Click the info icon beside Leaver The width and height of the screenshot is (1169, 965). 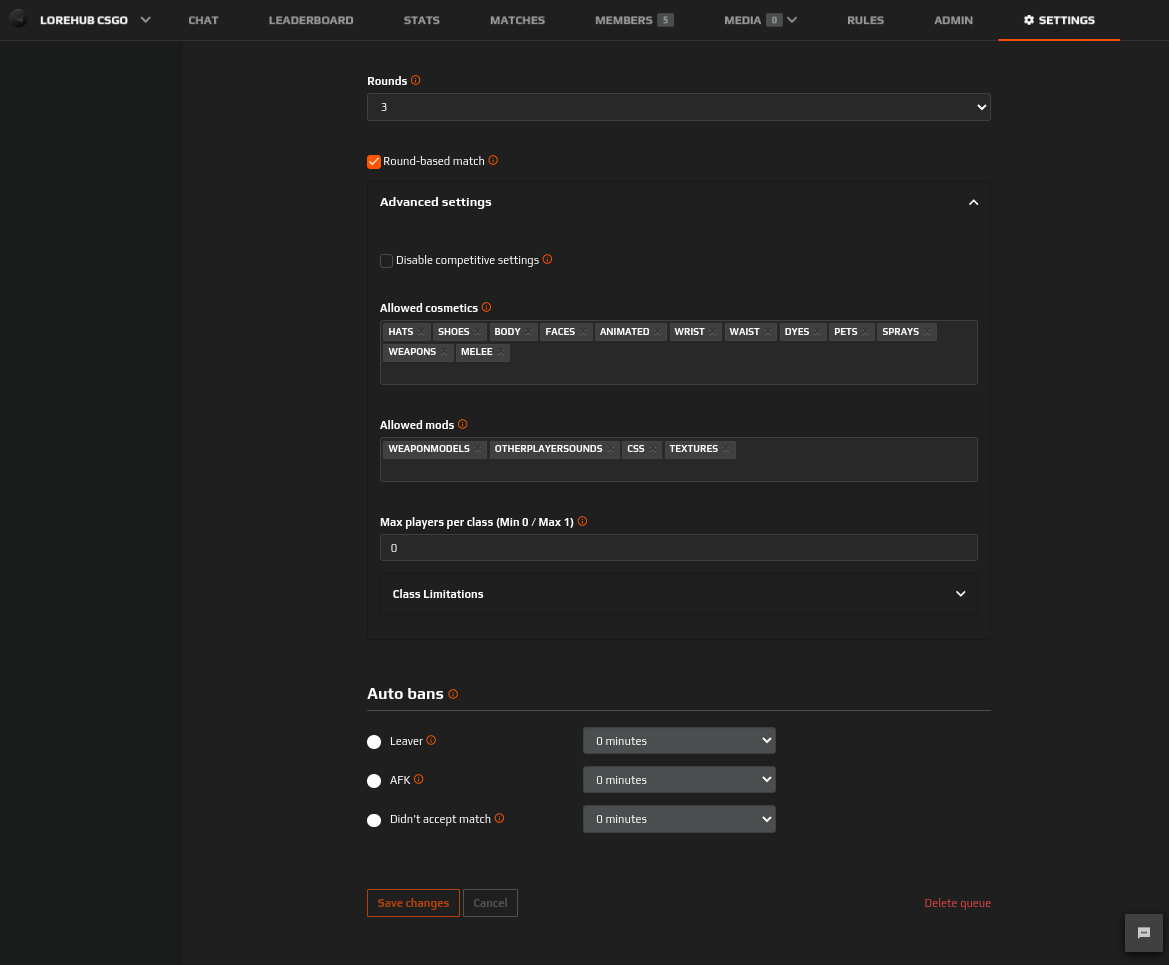[x=432, y=740]
